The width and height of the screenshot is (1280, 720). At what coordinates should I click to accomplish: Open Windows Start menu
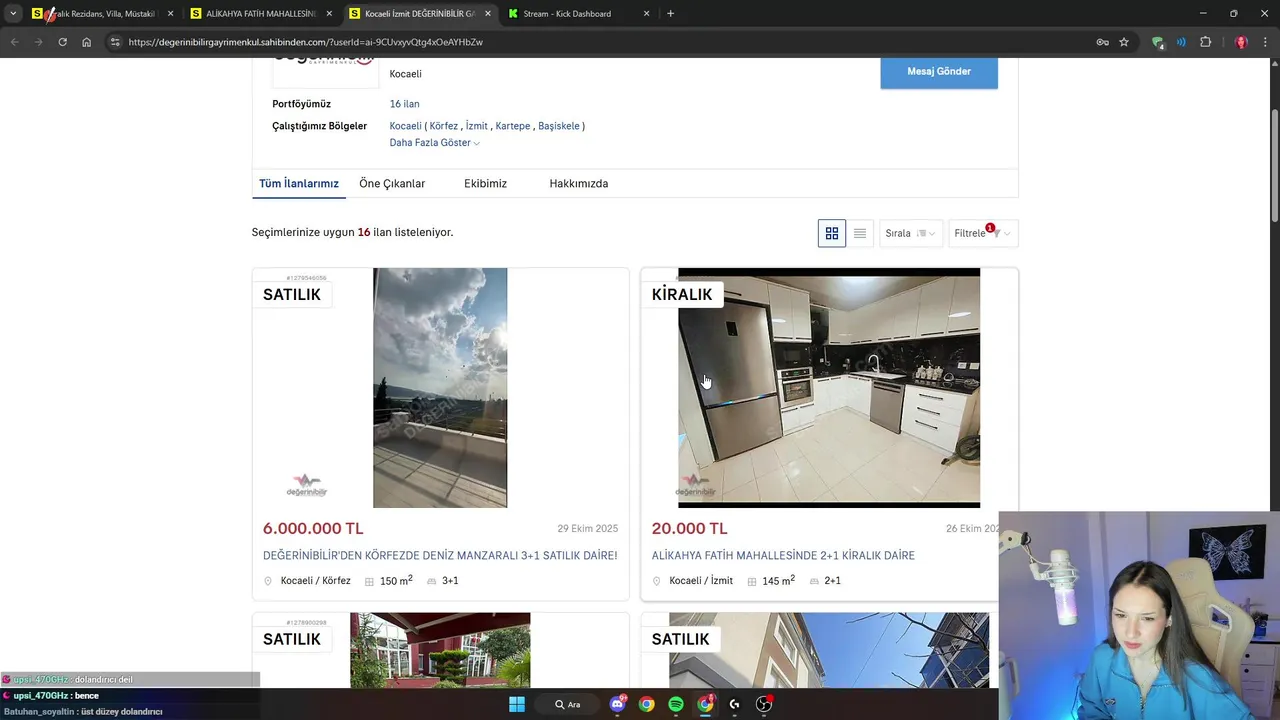coord(517,704)
